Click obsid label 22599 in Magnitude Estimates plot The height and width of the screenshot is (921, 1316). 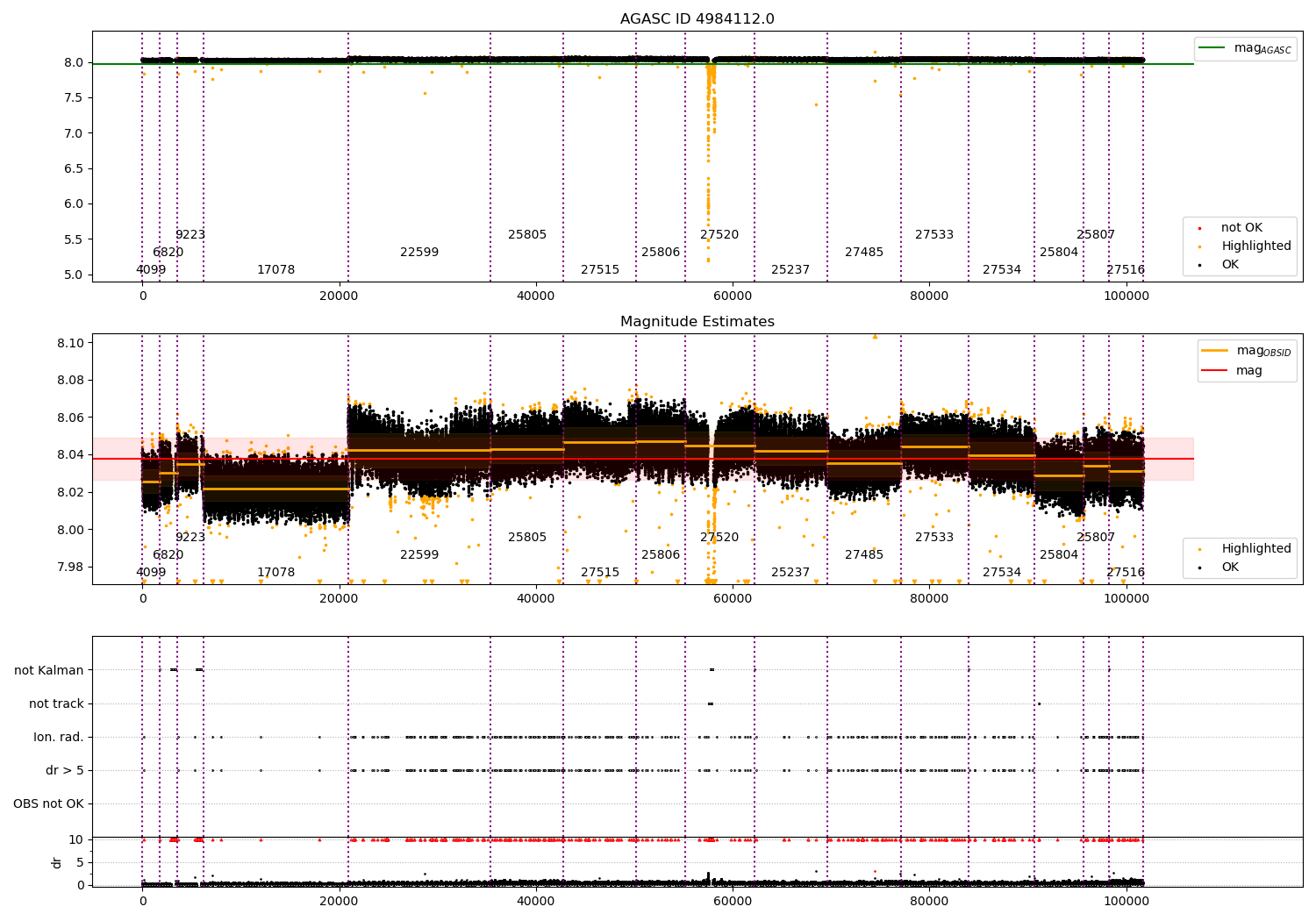point(419,555)
